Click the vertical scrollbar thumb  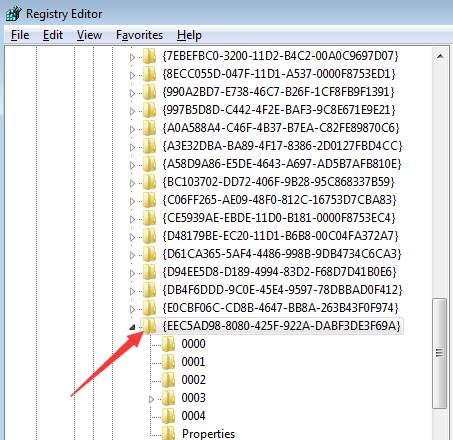[440, 353]
